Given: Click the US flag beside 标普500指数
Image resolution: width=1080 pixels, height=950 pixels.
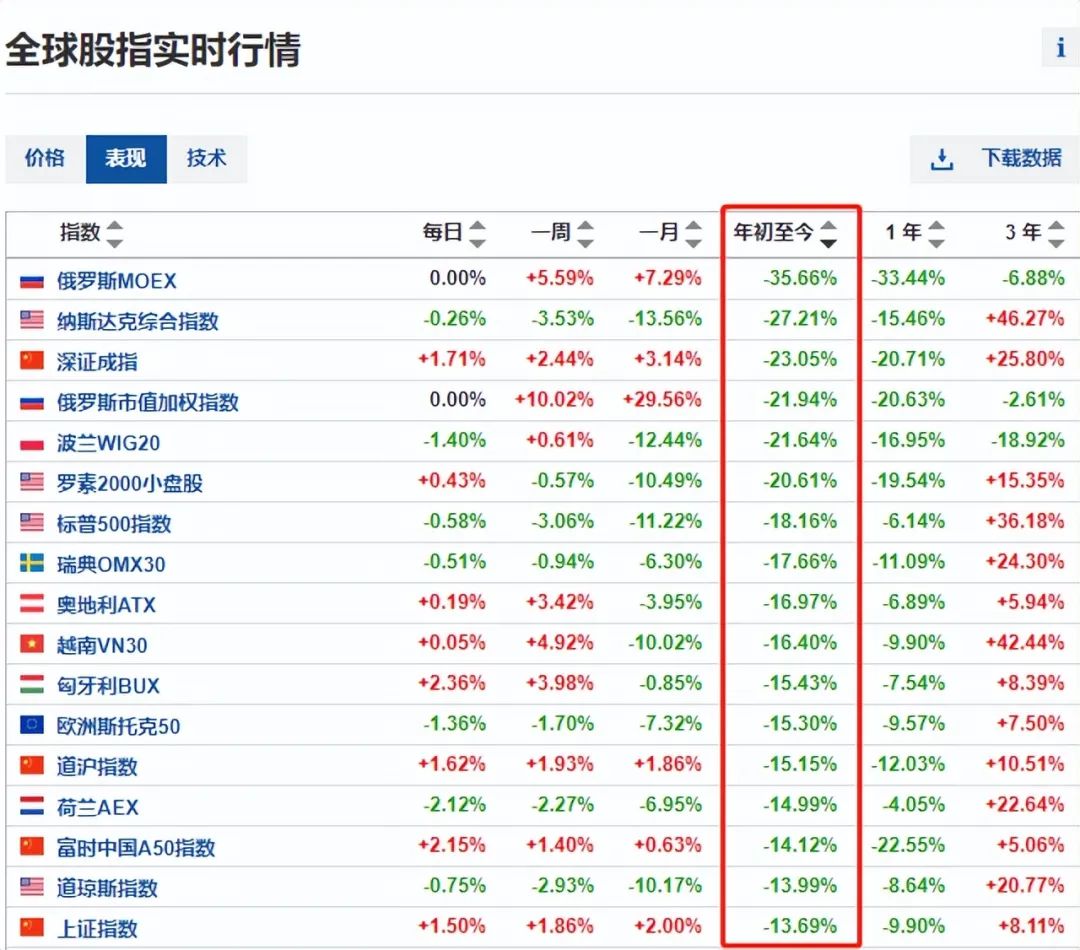Looking at the screenshot, I should (32, 522).
